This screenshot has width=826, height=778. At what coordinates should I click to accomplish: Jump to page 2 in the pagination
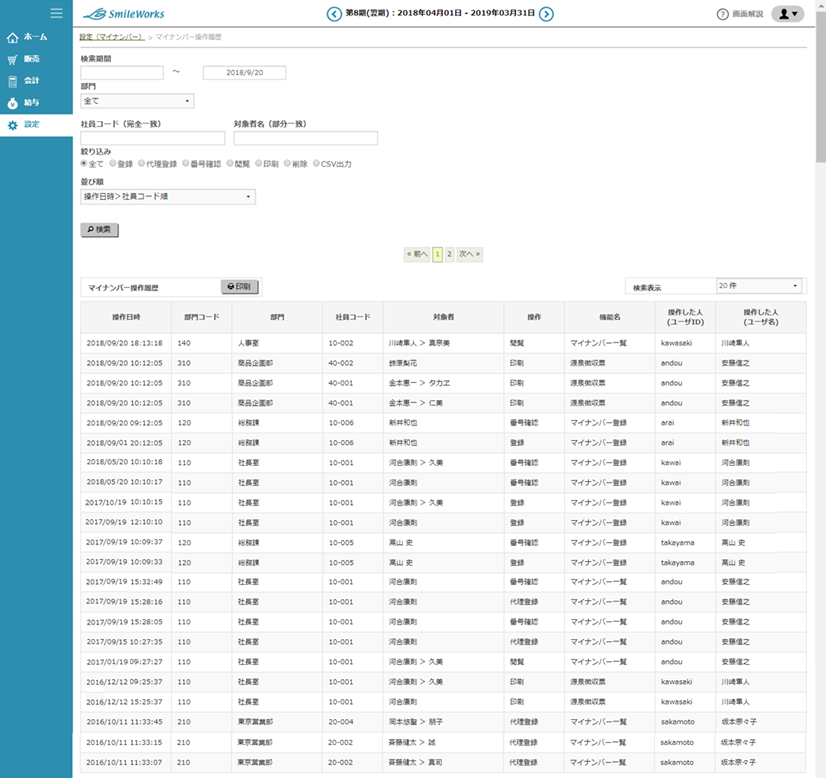[x=449, y=254]
